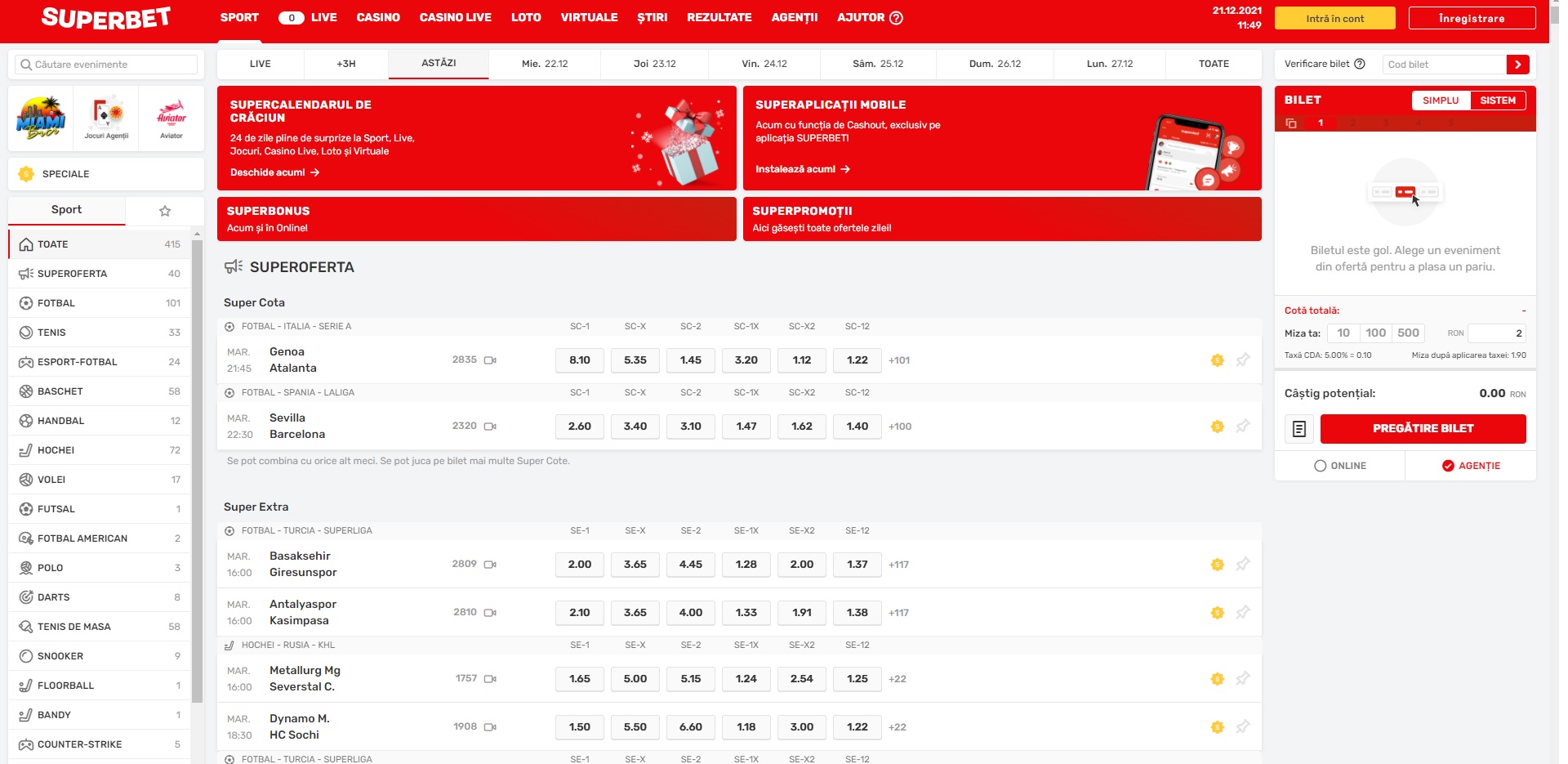Click the live stream icon for Sevilla Barcelona
The image size is (1568, 764).
tap(490, 427)
